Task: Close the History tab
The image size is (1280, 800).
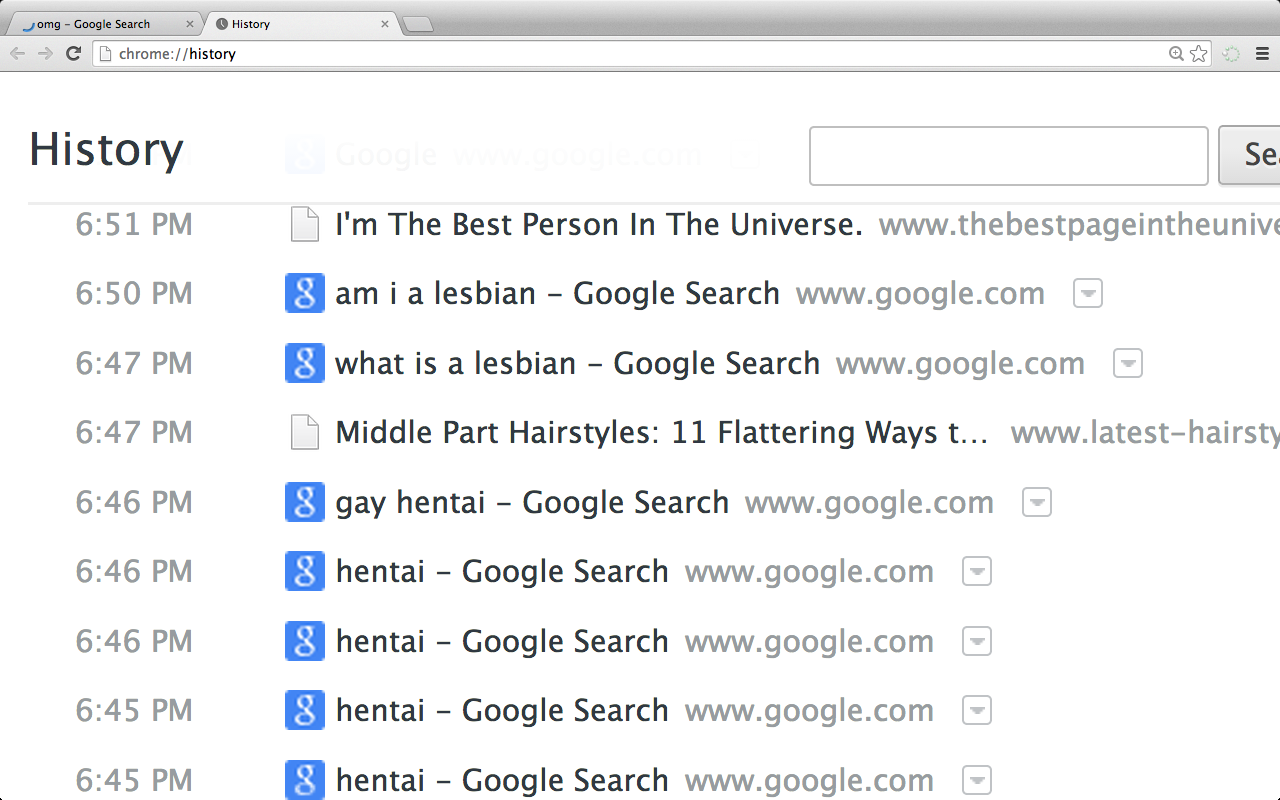Action: [385, 24]
